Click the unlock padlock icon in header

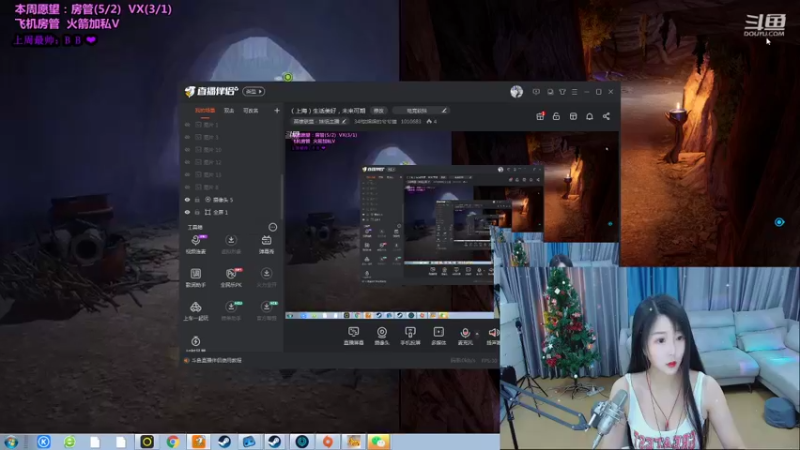tap(556, 116)
